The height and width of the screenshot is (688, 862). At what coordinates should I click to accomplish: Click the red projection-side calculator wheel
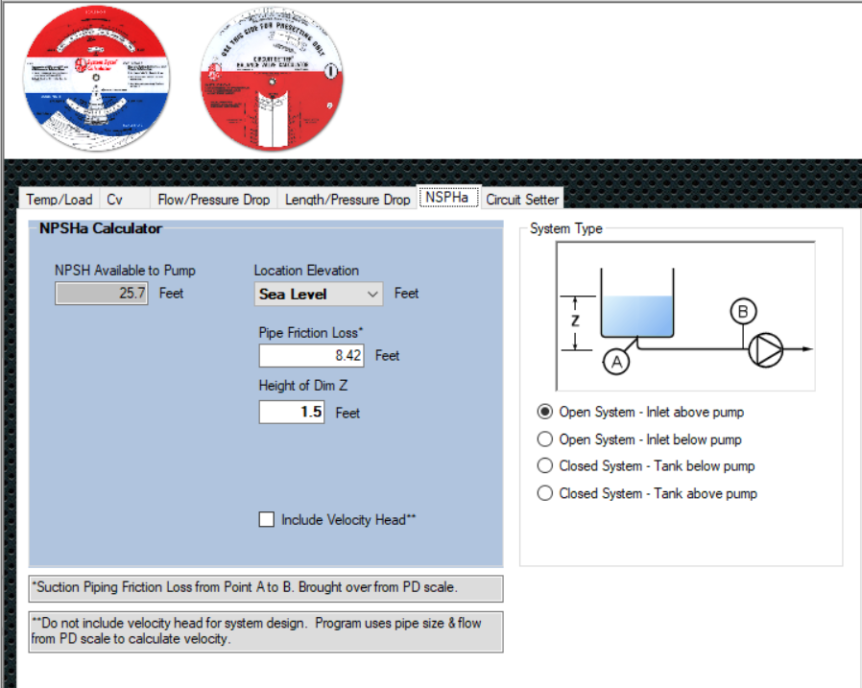(270, 77)
